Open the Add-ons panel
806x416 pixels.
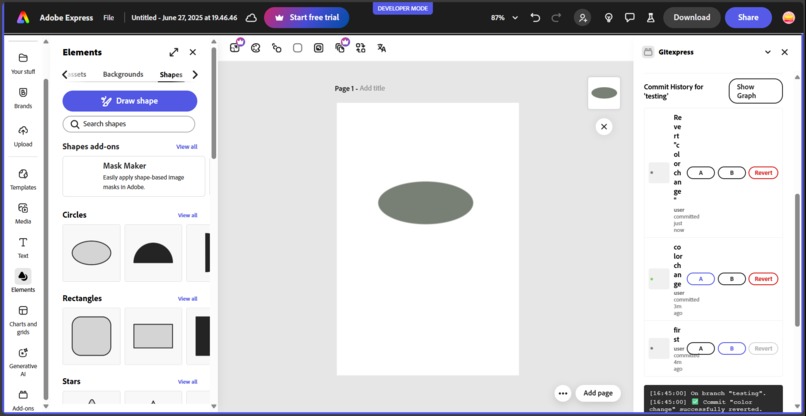pos(23,401)
